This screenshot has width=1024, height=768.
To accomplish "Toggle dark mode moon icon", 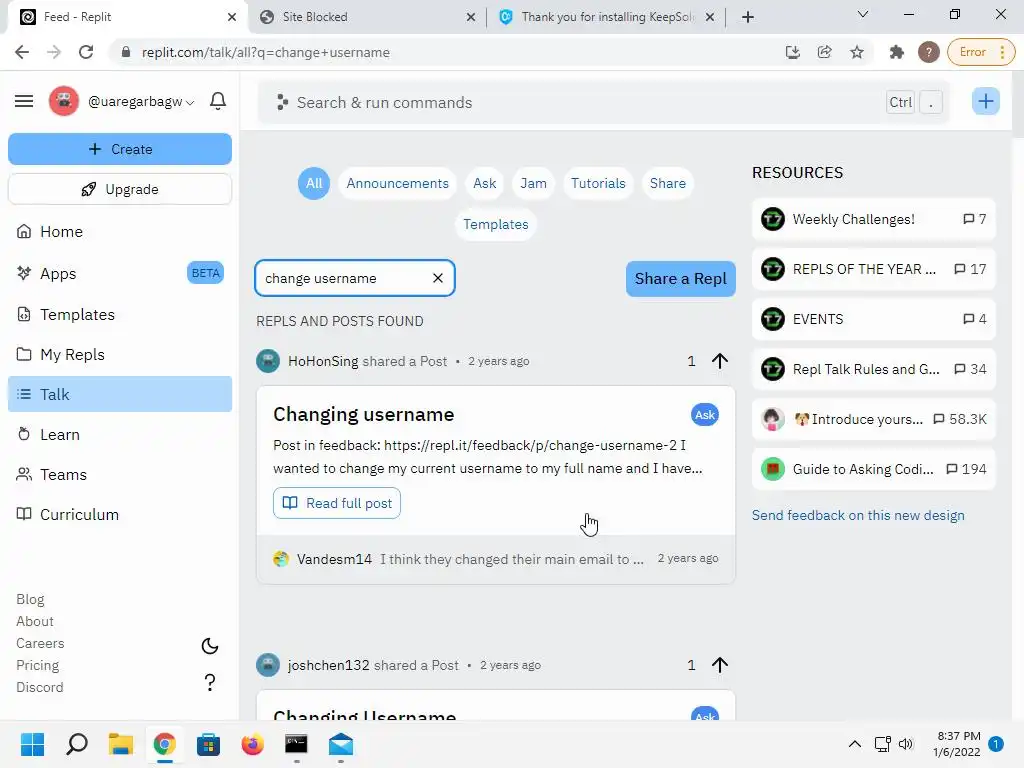I will click(x=210, y=646).
